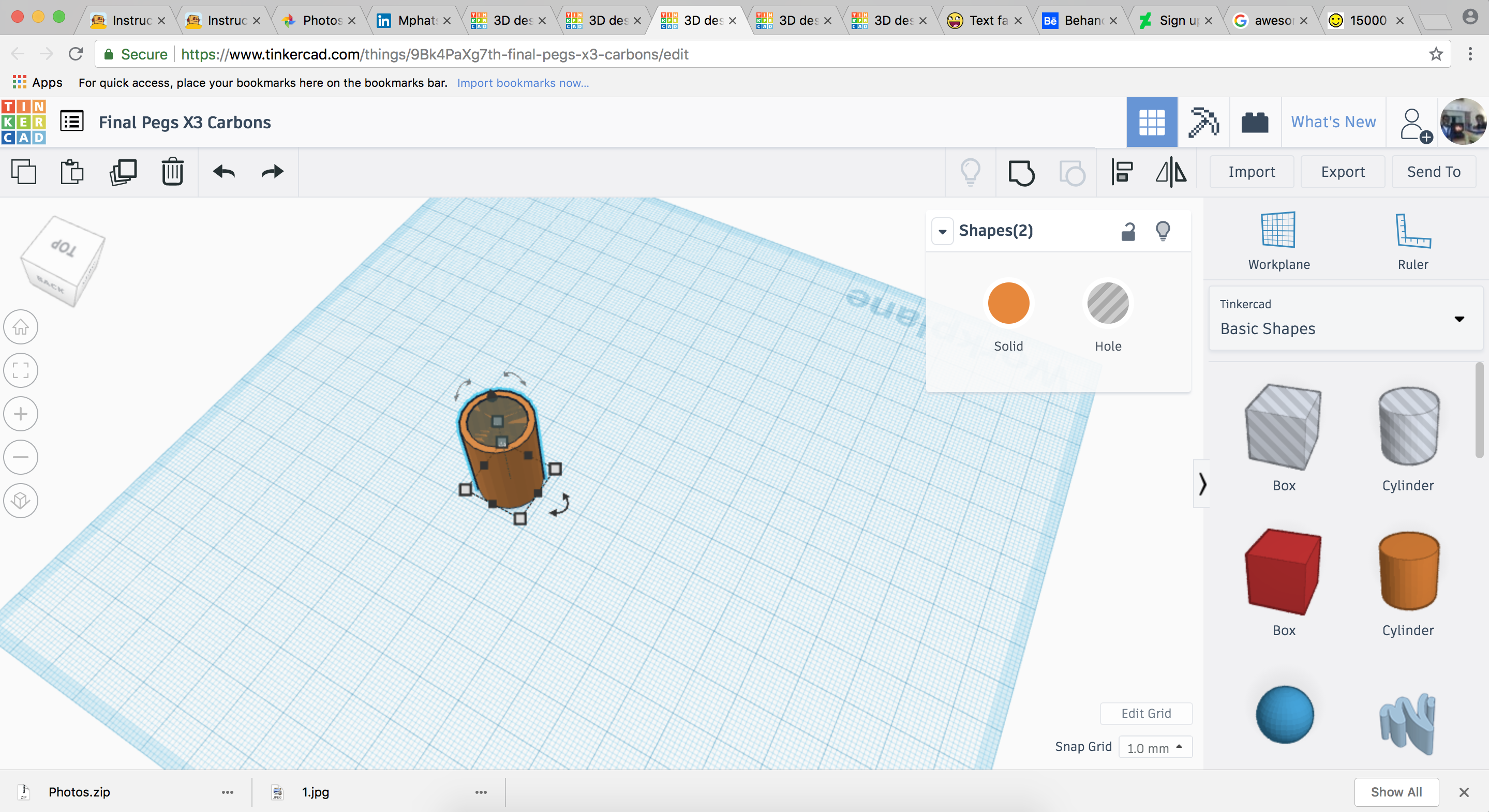Click Home view button
Viewport: 1489px width, 812px height.
click(x=21, y=328)
